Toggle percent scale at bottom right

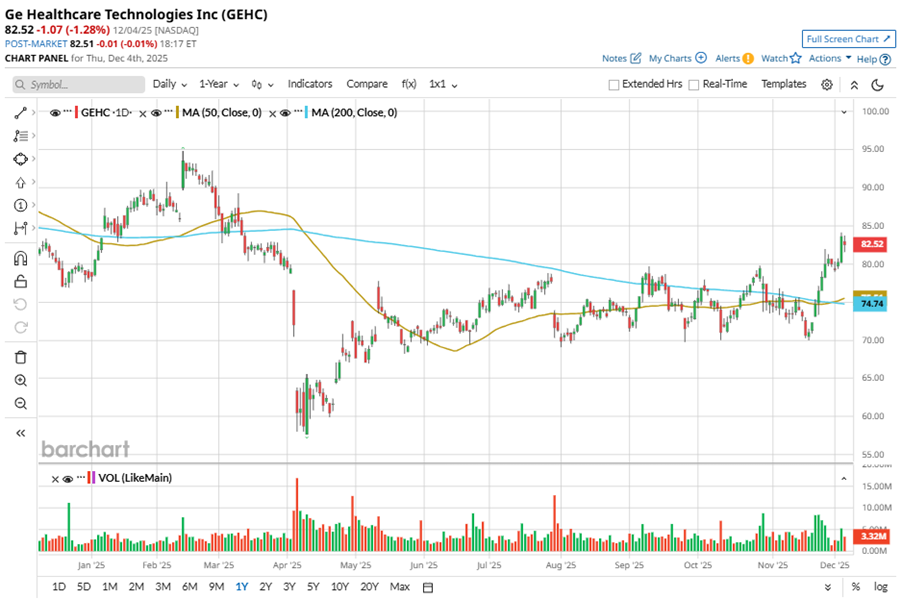[x=856, y=587]
